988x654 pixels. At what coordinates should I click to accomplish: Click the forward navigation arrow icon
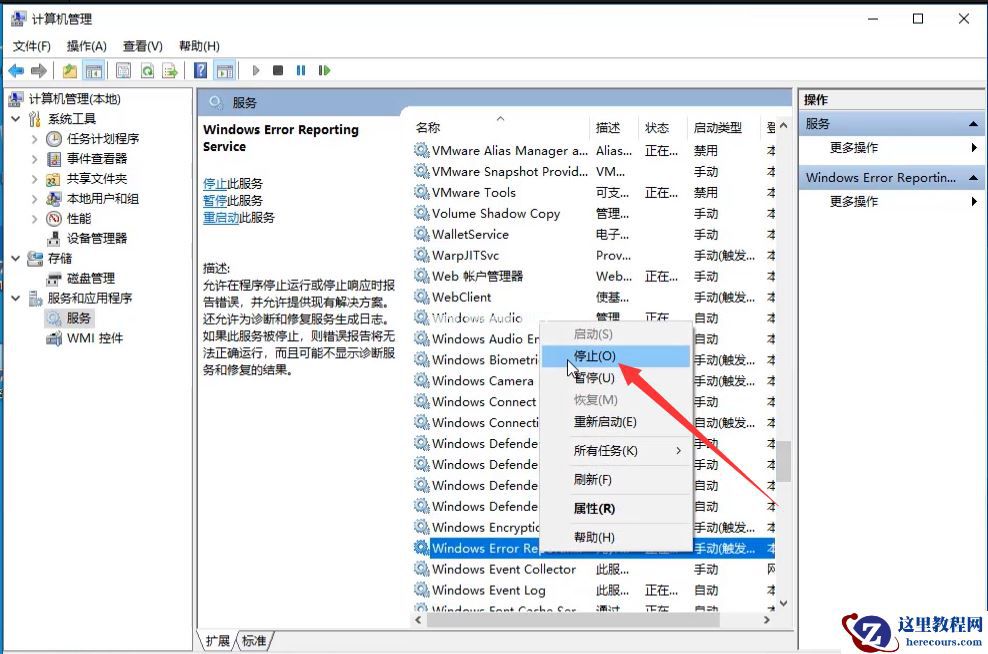pos(37,70)
